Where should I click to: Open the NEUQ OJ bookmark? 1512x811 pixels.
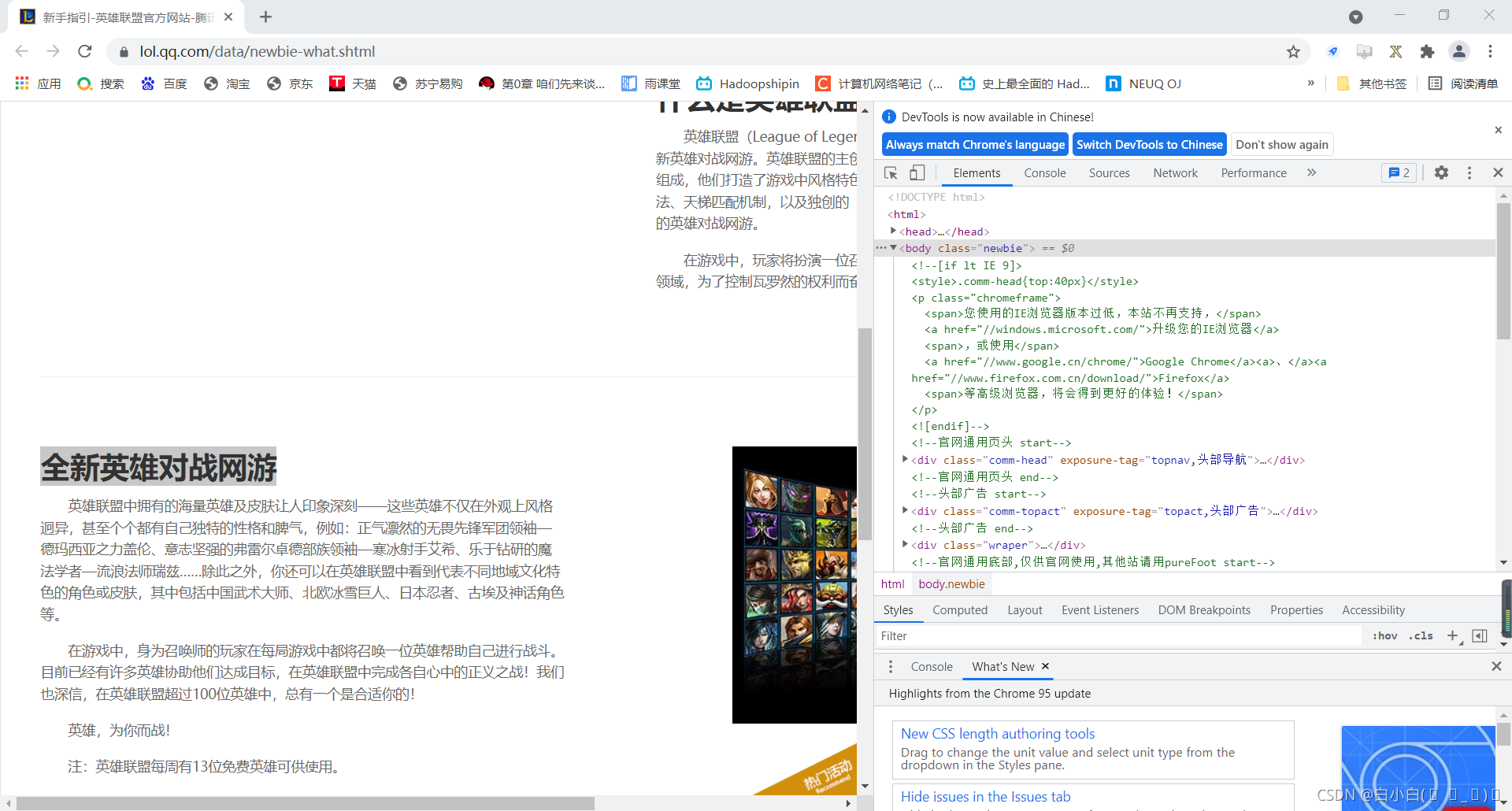click(x=1143, y=83)
